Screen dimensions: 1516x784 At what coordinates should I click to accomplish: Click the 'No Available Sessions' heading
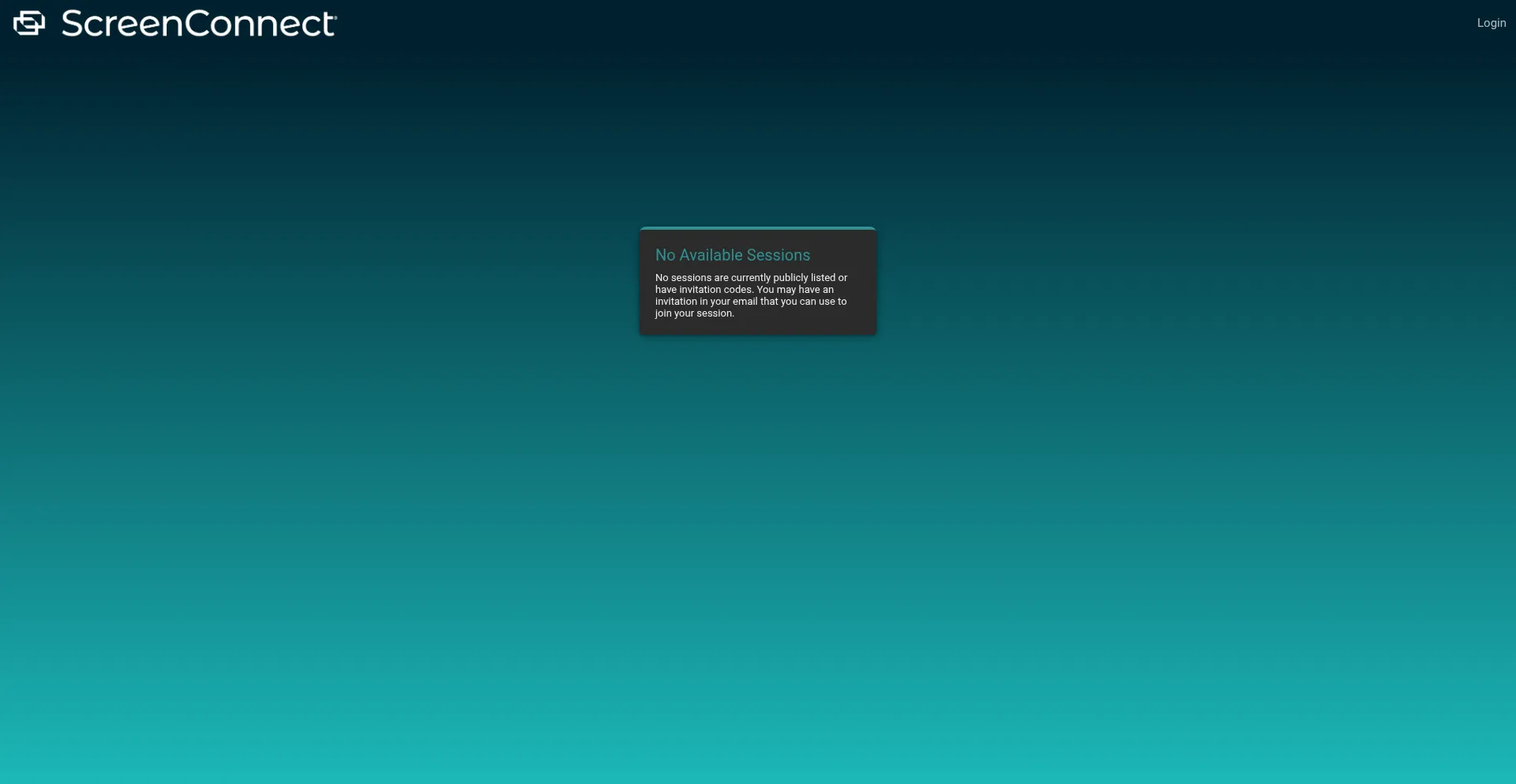(732, 255)
